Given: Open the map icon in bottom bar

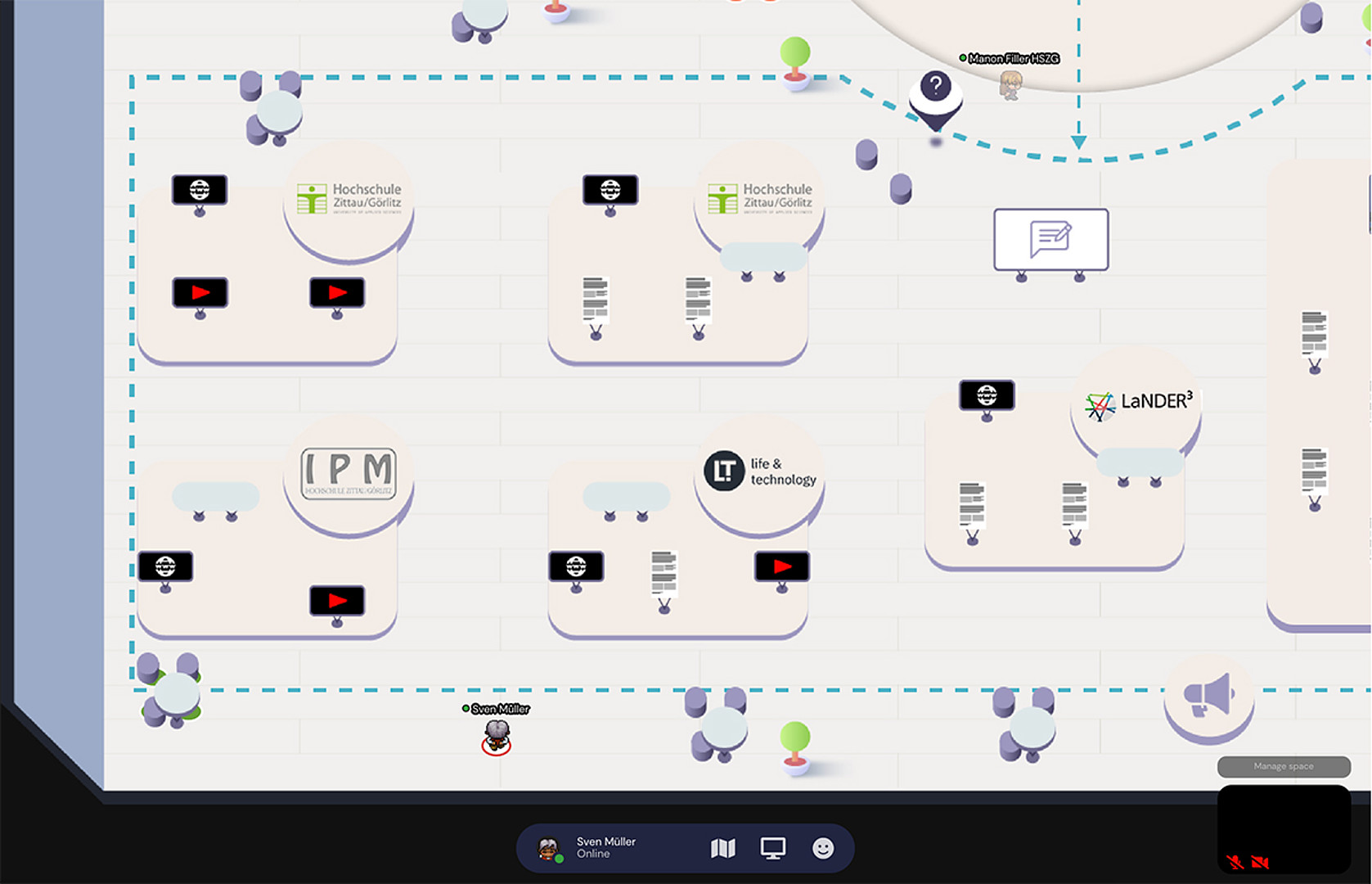Looking at the screenshot, I should (x=722, y=849).
